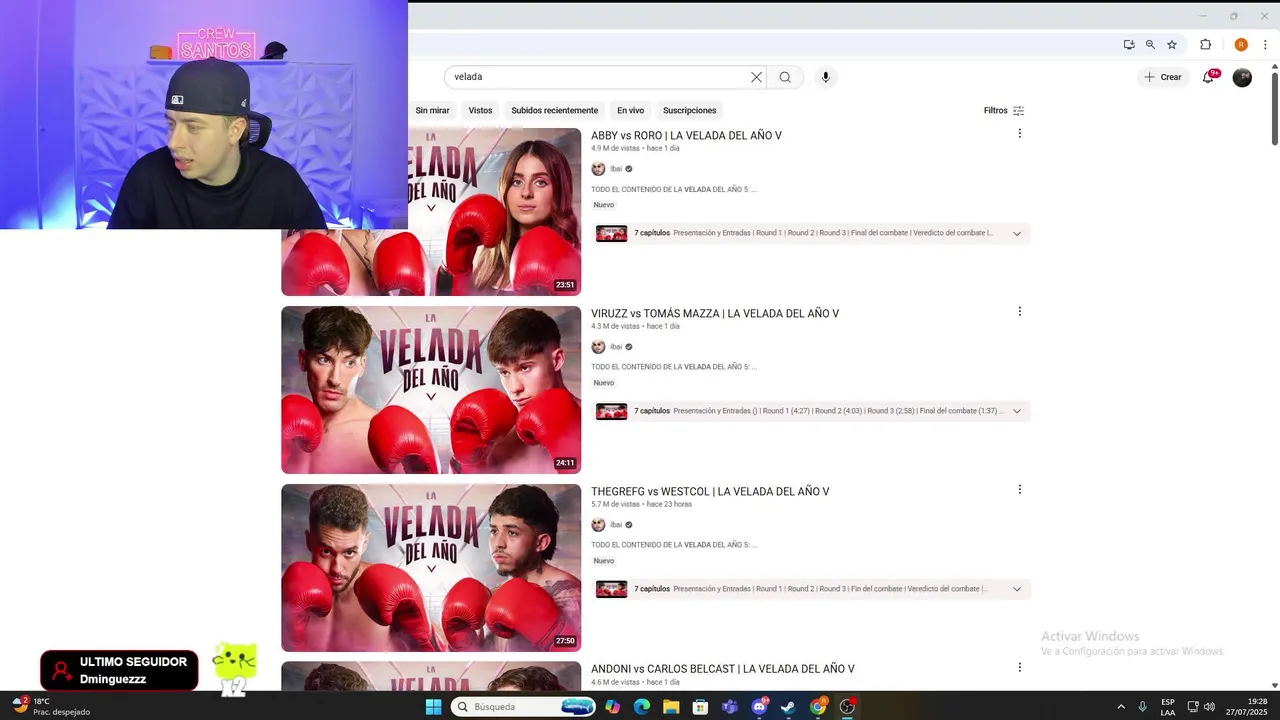This screenshot has height=720, width=1280.
Task: Clear the search box with the X icon
Action: 756,77
